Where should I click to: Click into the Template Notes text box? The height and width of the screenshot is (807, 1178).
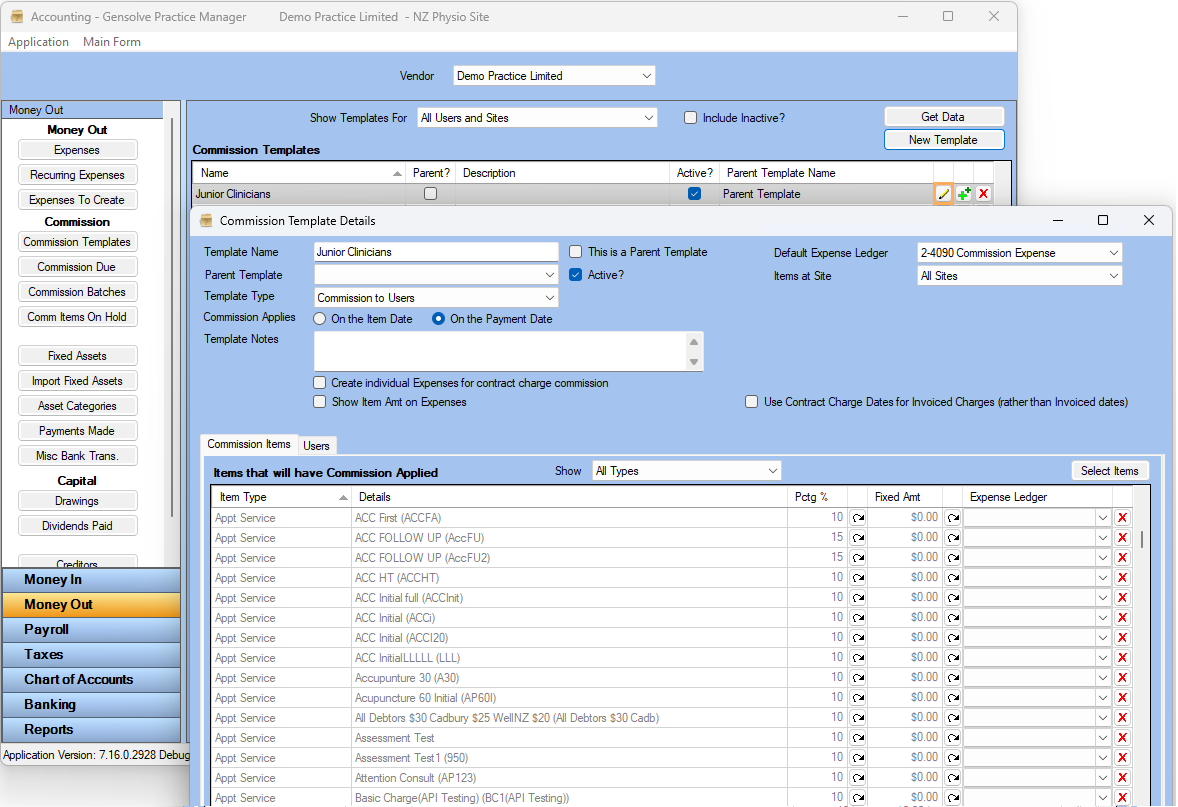(500, 352)
